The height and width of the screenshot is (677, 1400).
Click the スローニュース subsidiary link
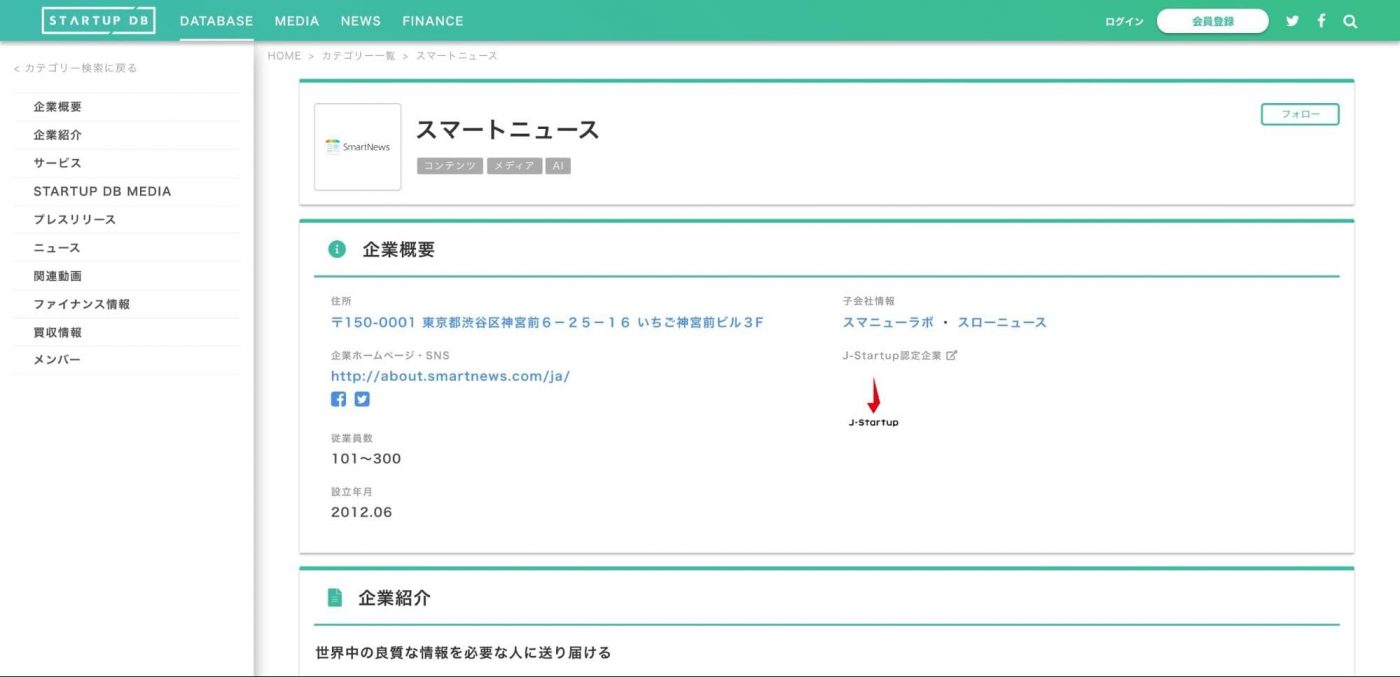click(1004, 322)
